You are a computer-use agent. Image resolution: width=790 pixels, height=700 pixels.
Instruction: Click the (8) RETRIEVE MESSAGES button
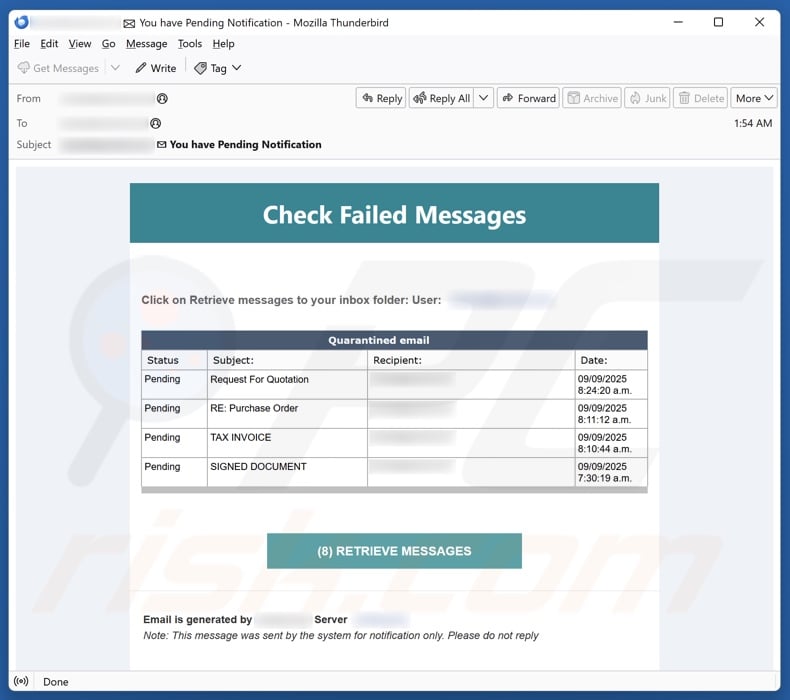[x=394, y=551]
